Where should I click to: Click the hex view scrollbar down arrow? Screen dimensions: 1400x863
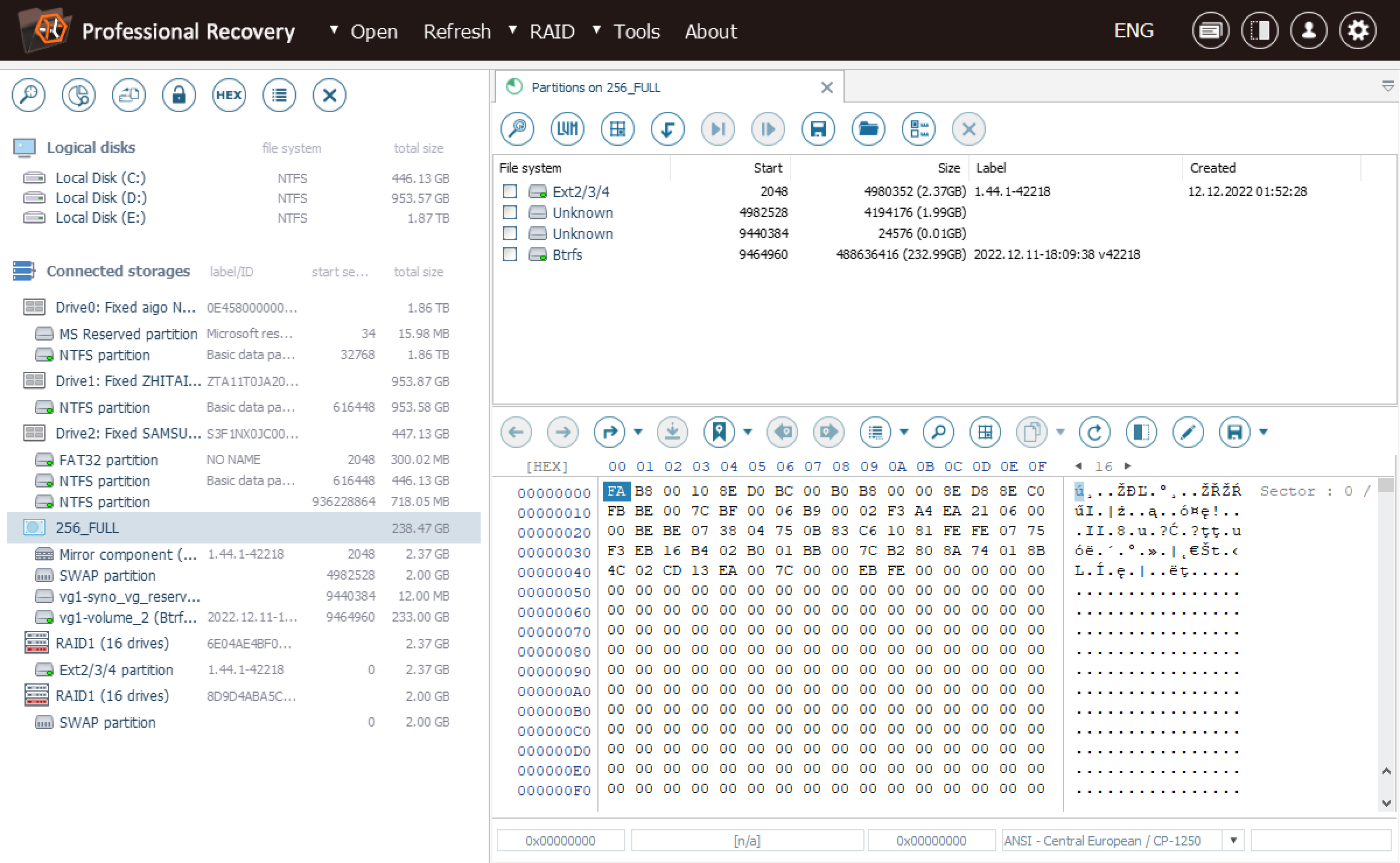point(1387,803)
